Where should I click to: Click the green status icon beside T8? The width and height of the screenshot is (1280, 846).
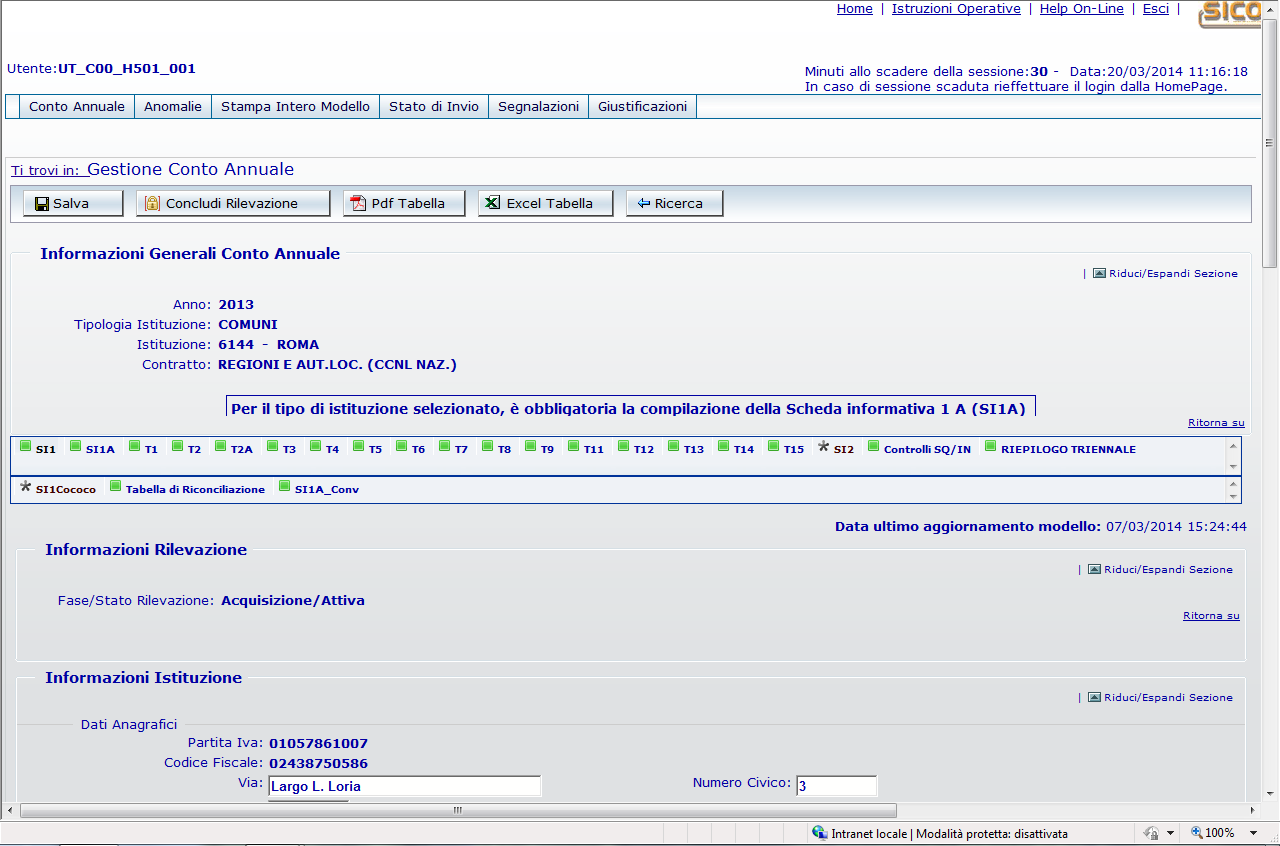pyautogui.click(x=487, y=446)
